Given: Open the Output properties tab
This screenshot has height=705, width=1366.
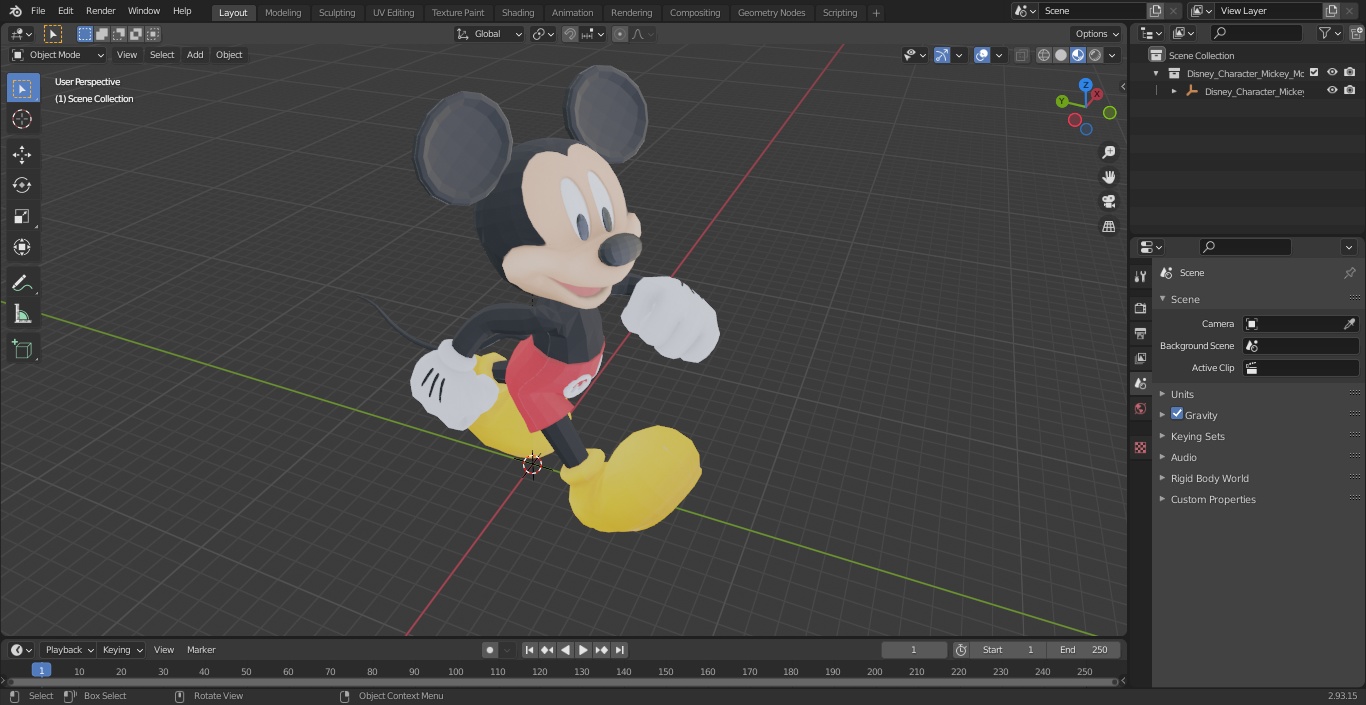Looking at the screenshot, I should pyautogui.click(x=1140, y=333).
